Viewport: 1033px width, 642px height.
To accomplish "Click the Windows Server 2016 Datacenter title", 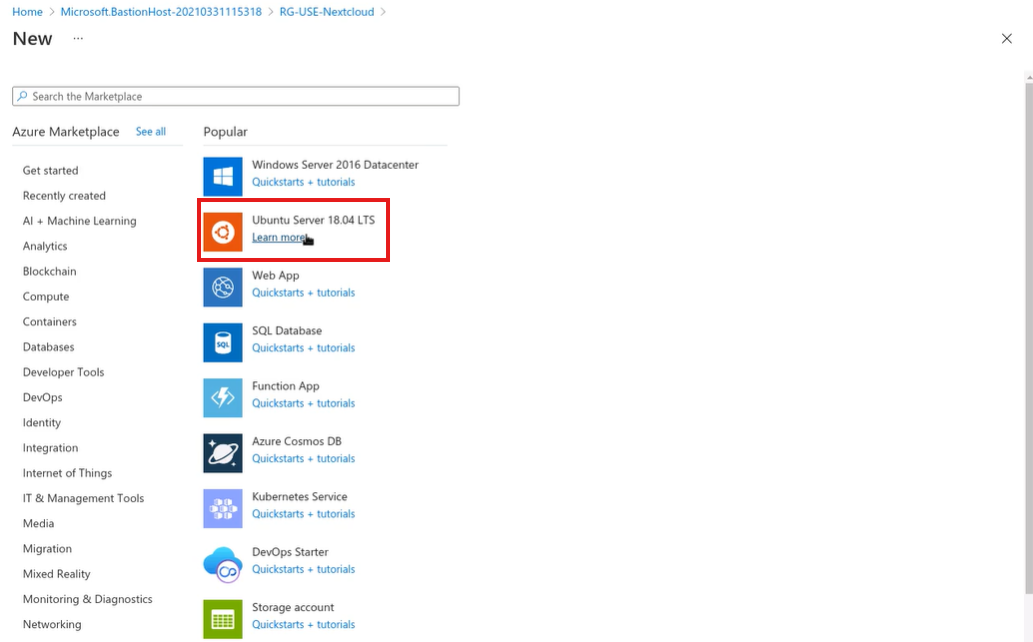I will [x=335, y=165].
